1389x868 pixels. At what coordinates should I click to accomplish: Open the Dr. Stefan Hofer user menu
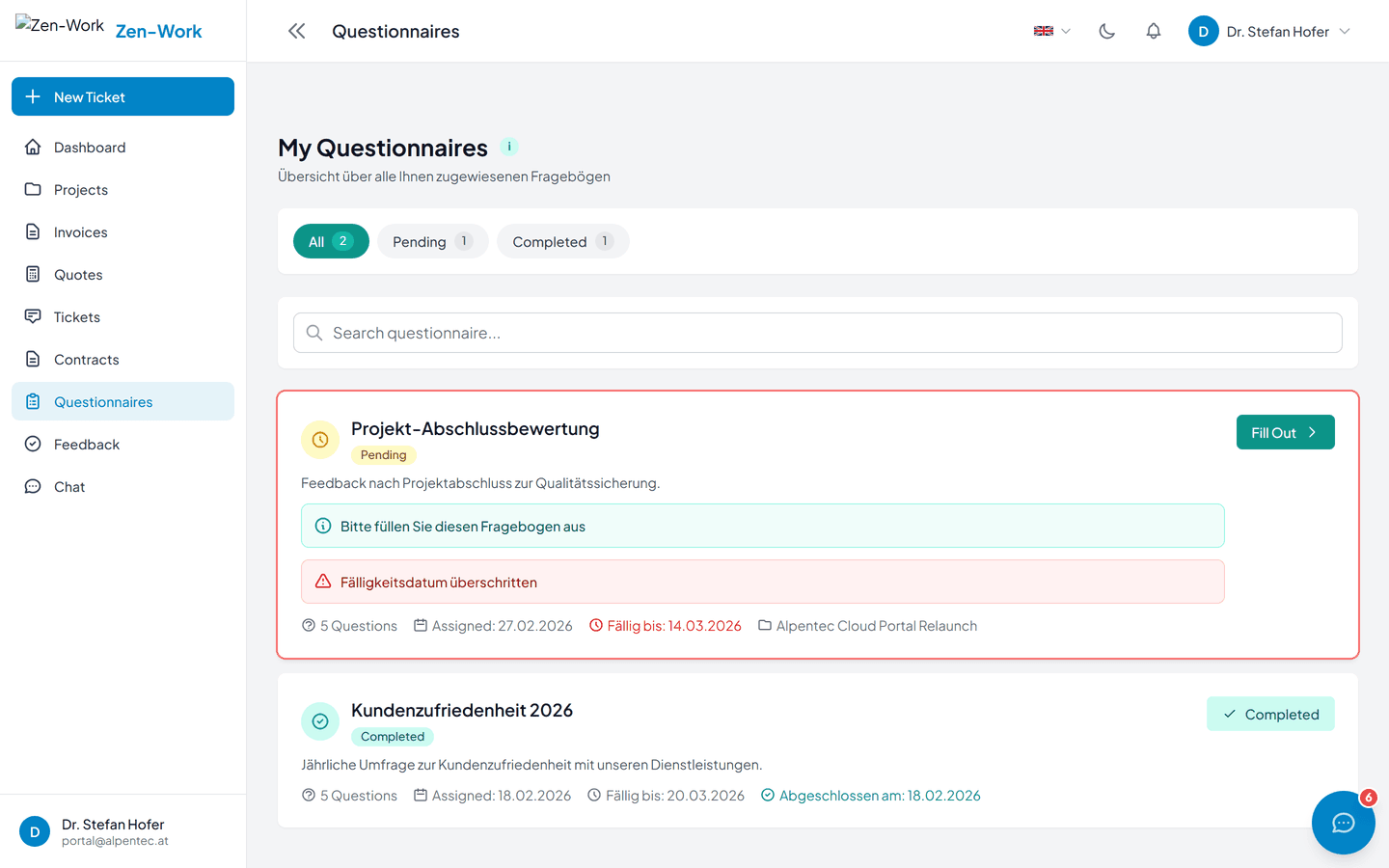pos(1269,31)
